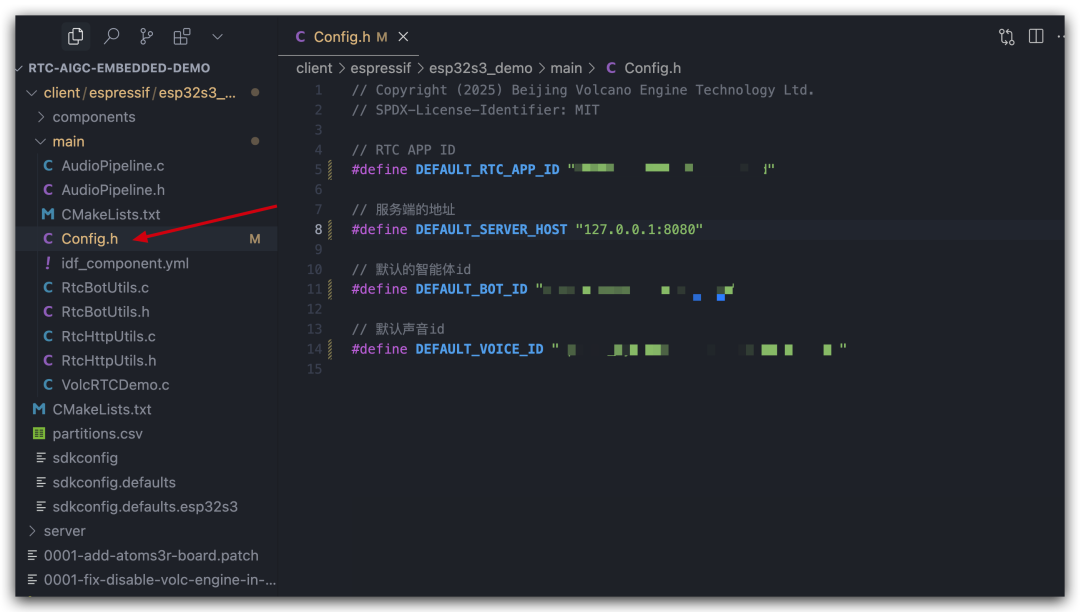1080x612 pixels.
Task: Open idf_component.yml file
Action: [125, 263]
